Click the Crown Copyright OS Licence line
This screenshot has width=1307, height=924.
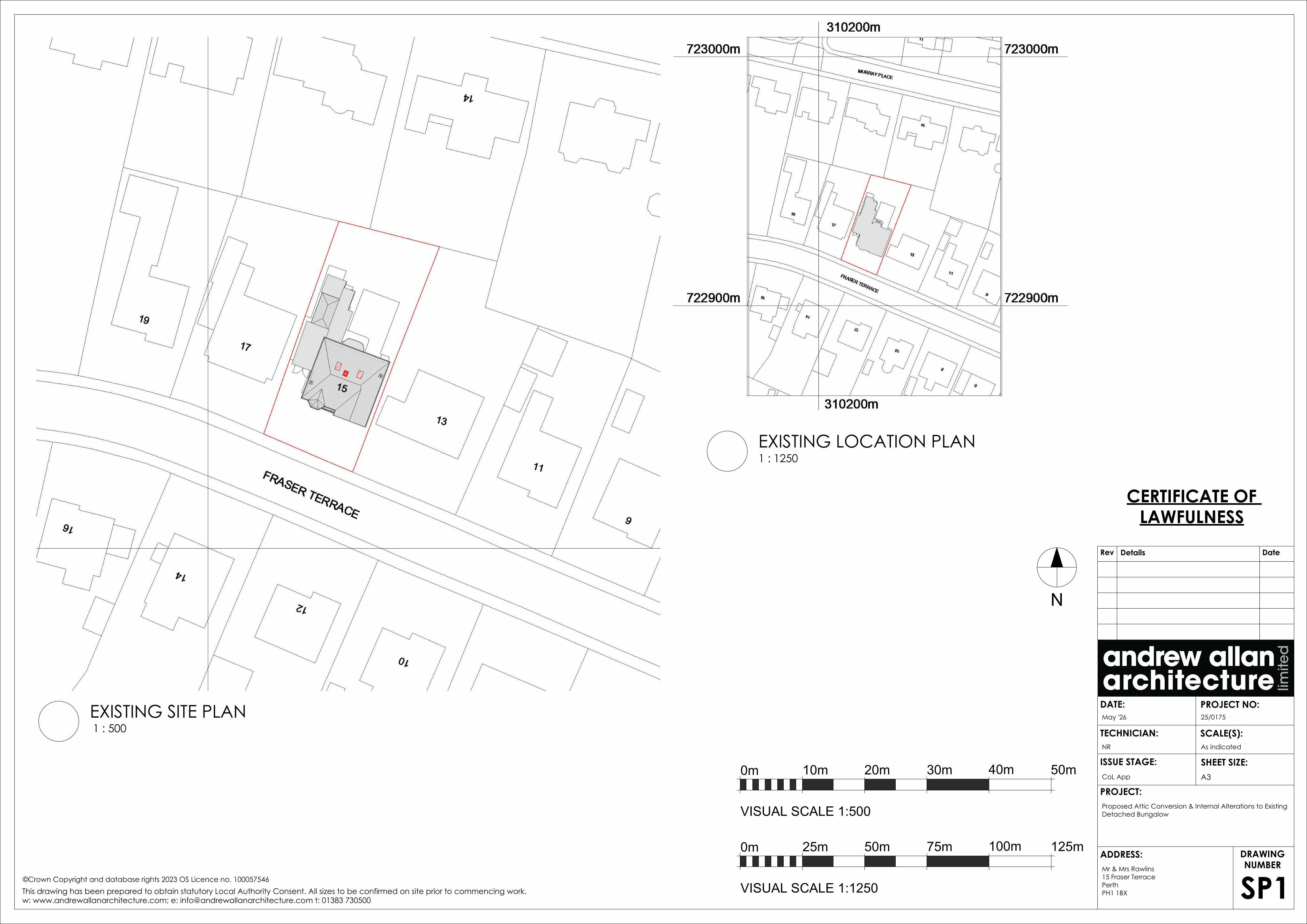(x=146, y=880)
